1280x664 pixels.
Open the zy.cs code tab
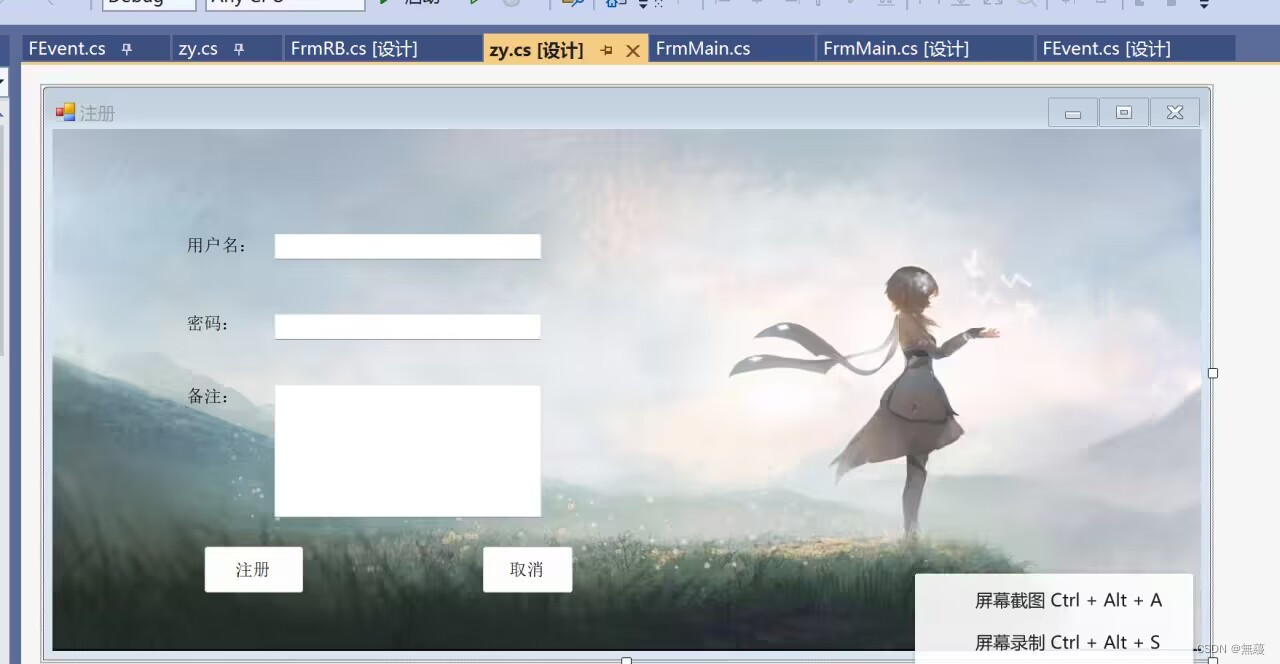tap(198, 49)
